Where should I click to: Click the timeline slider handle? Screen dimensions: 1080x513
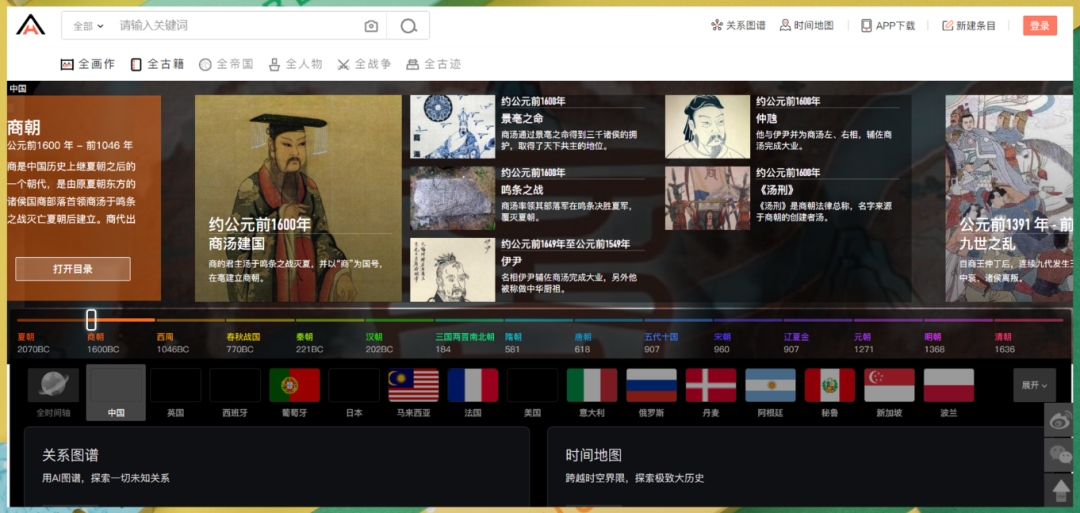tap(91, 320)
